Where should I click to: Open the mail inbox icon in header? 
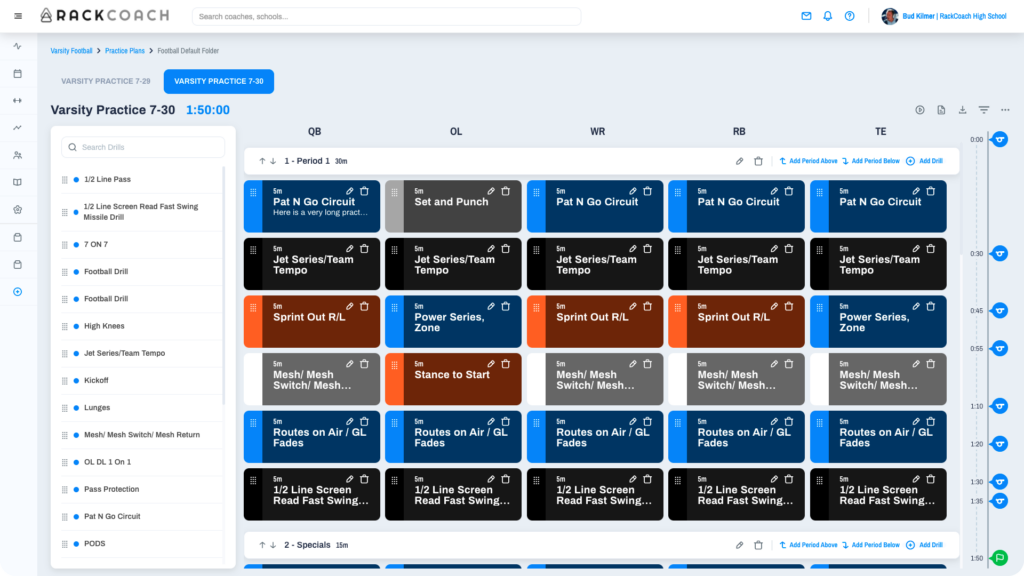[806, 16]
